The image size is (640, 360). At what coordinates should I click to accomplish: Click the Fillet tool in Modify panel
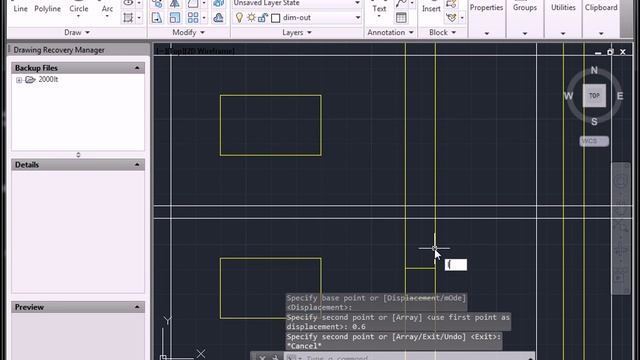(x=193, y=4)
